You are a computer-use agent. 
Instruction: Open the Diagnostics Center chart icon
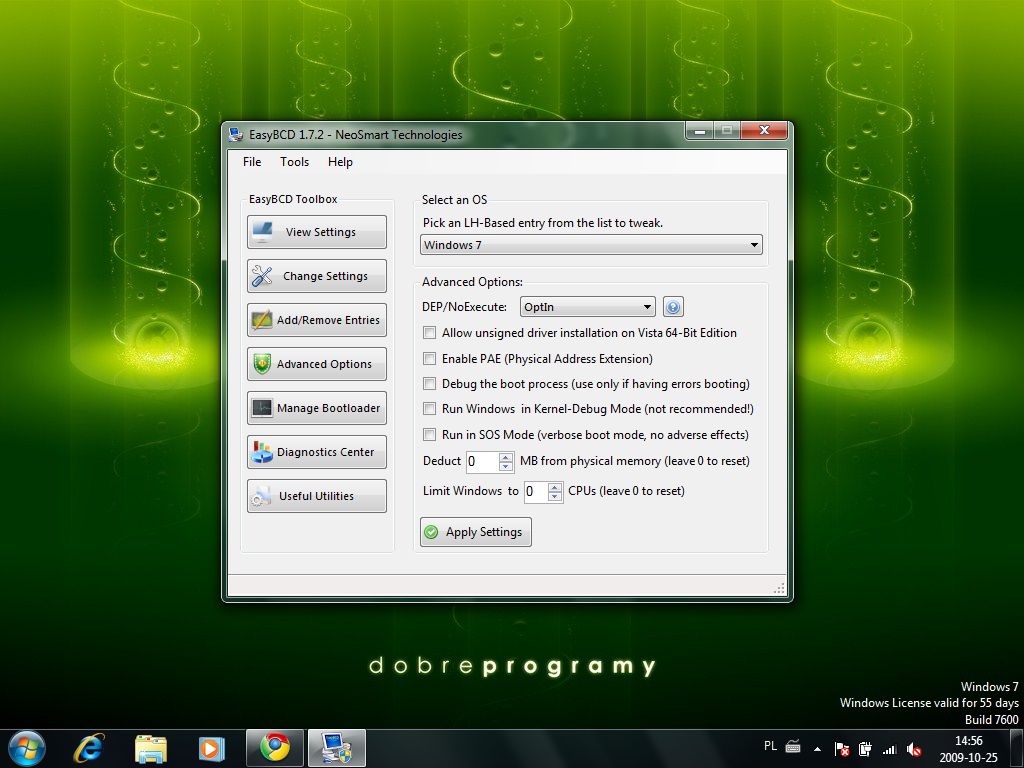[262, 452]
